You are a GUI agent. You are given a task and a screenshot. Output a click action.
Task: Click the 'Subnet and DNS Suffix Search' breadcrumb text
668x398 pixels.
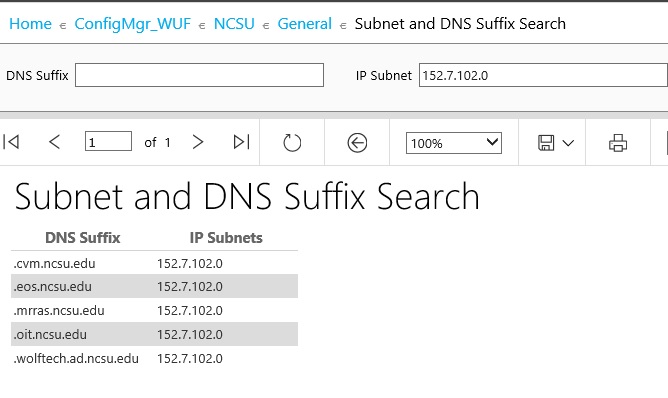click(x=460, y=24)
